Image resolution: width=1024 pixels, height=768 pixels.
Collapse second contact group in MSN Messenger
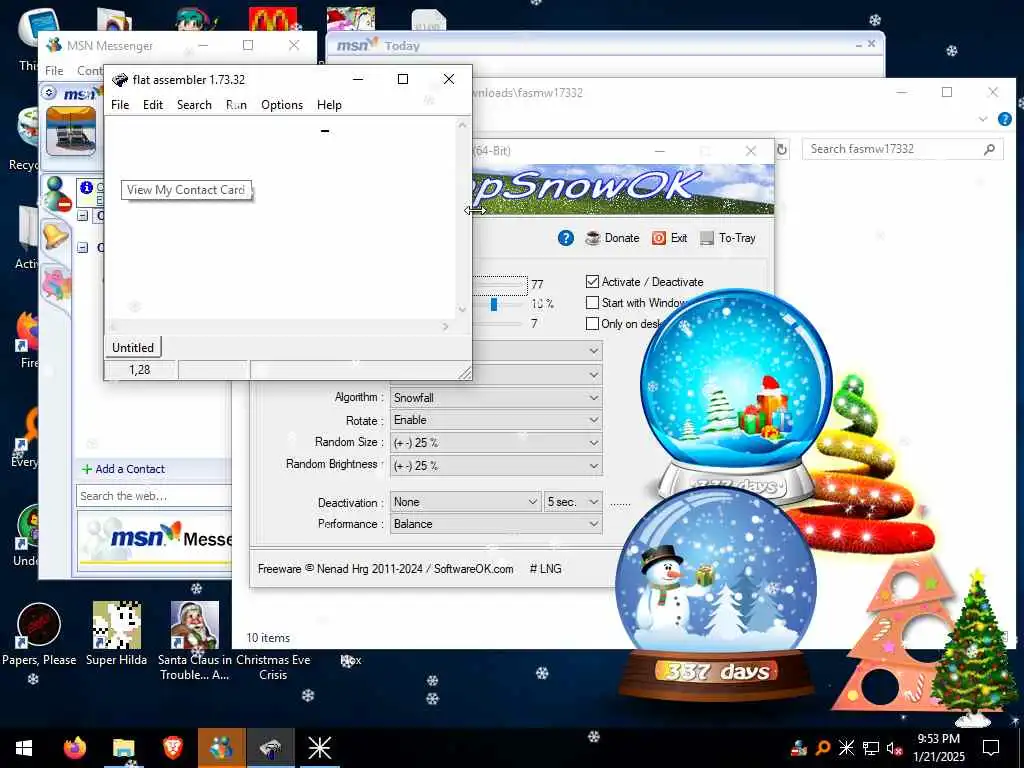(83, 248)
